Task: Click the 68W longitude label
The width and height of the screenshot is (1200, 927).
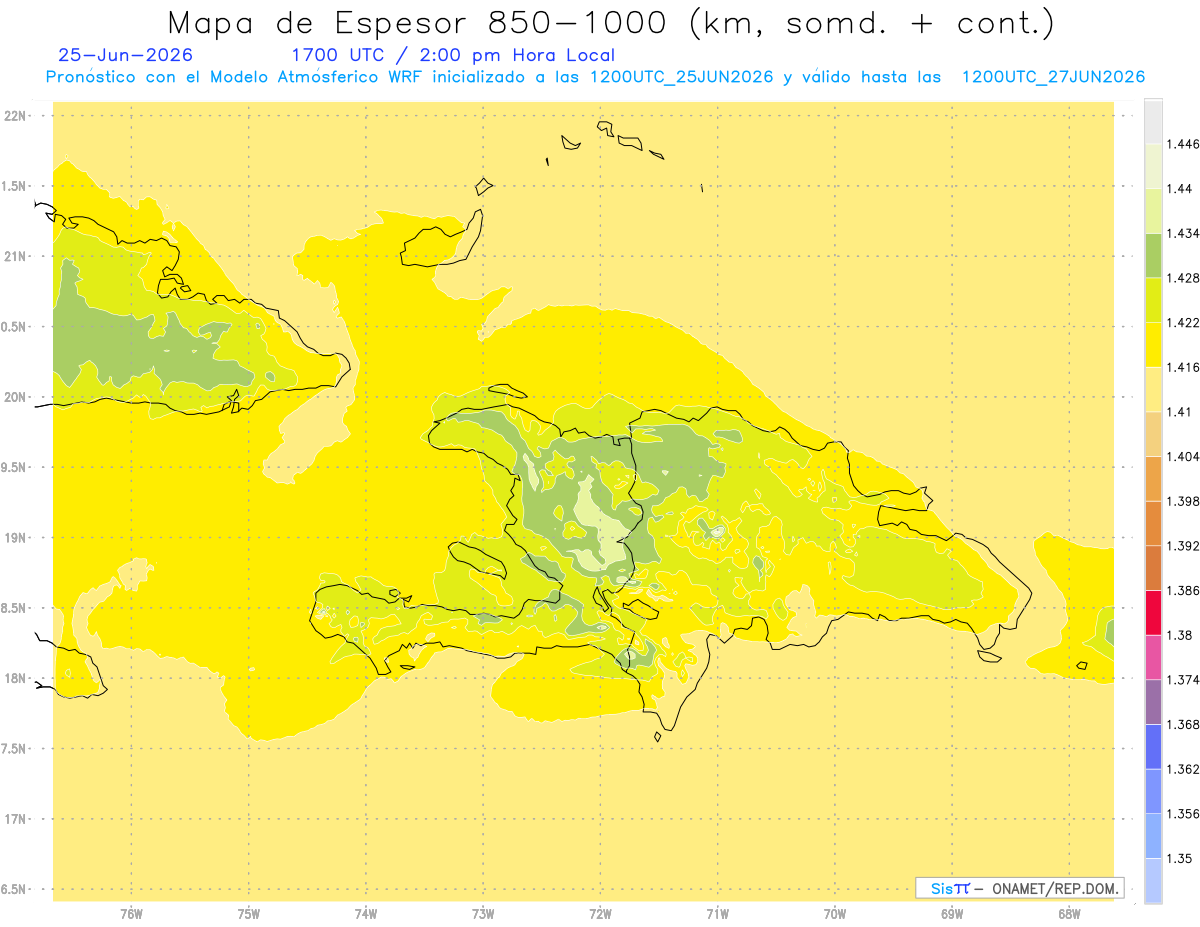Action: (1069, 913)
